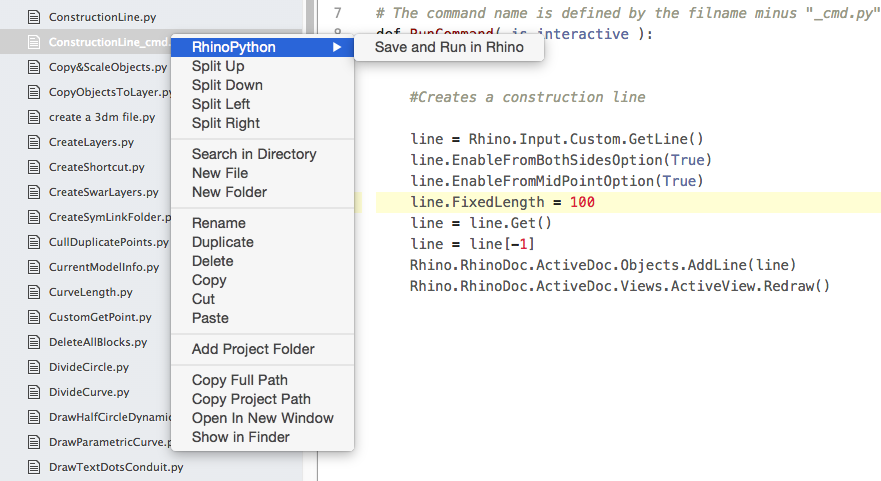Screen dimensions: 881x481
Task: Click the file icon beside DrawHalfCircleDynamic
Action: pyautogui.click(x=34, y=417)
